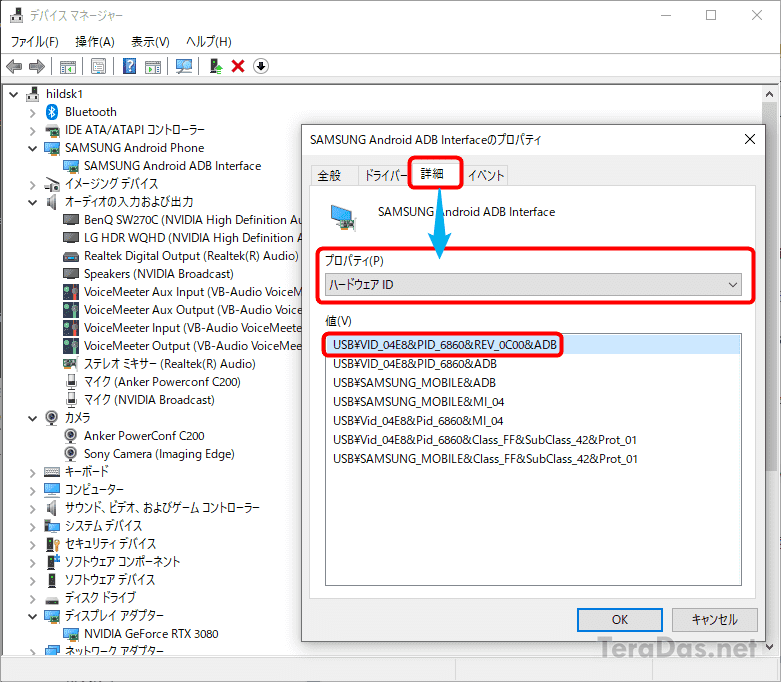Click the Bluetooth category icon
The width and height of the screenshot is (781, 682).
(x=52, y=112)
